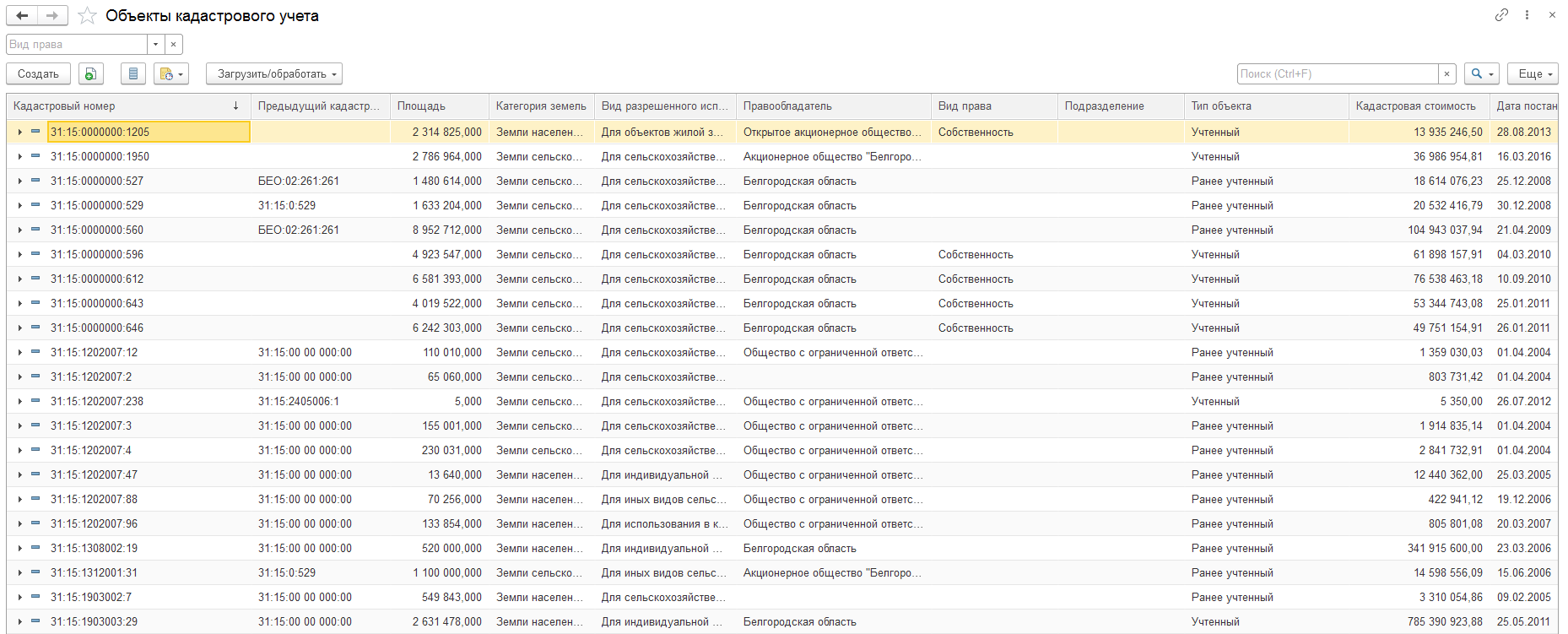Open the Еще menu
The width and height of the screenshot is (1568, 634).
click(x=1532, y=74)
